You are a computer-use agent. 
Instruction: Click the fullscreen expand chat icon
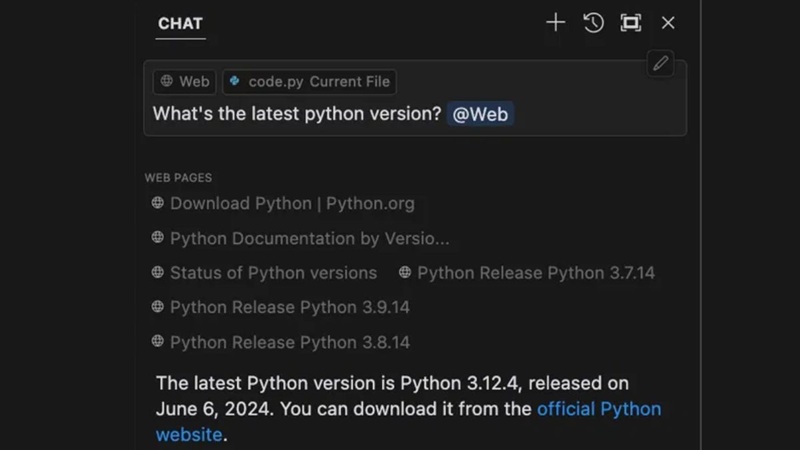pos(630,23)
